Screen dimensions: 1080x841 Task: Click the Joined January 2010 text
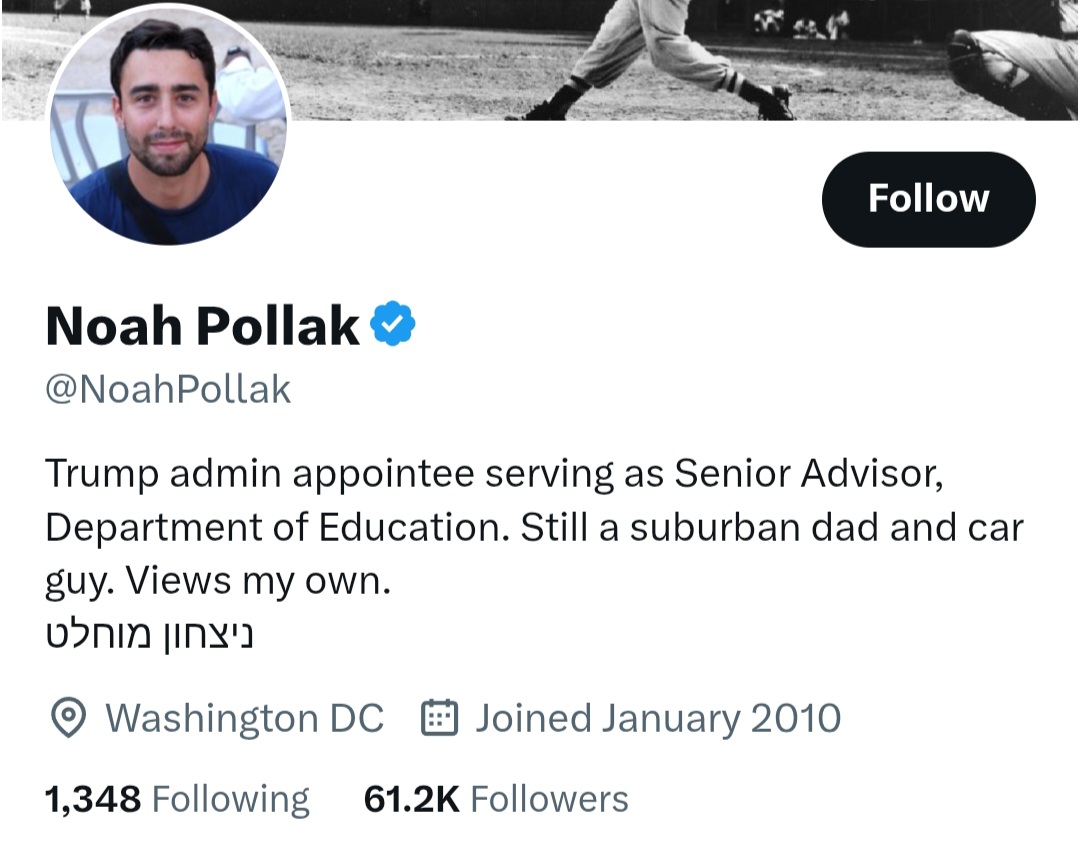click(x=657, y=718)
